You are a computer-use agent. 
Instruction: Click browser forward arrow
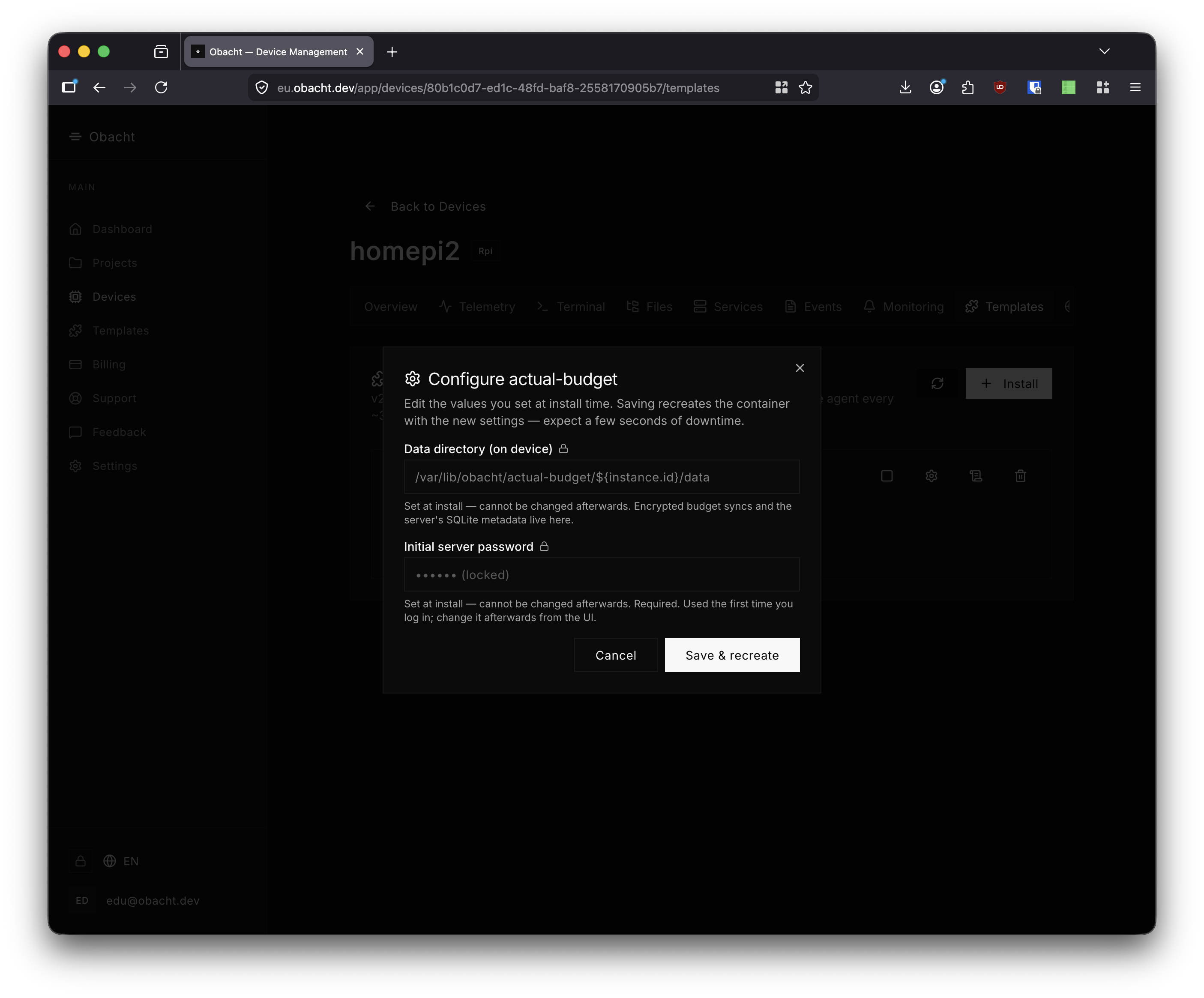[130, 87]
